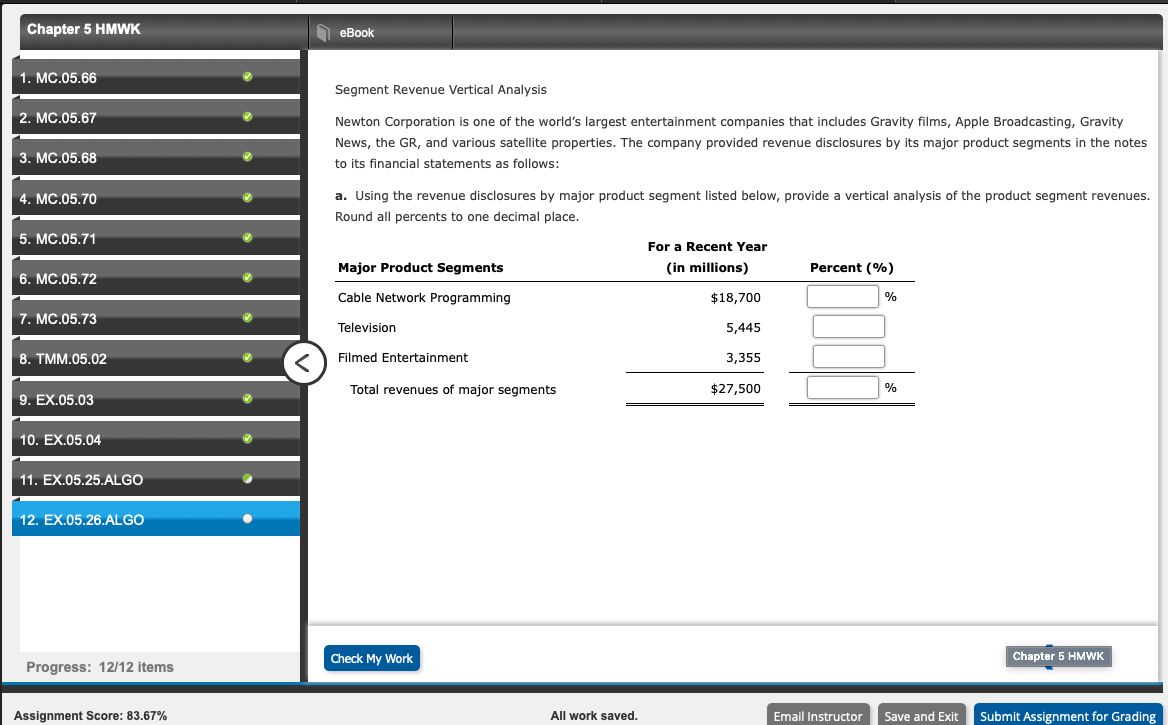The width and height of the screenshot is (1168, 725).
Task: Collapse sidebar with round arrow button
Action: 303,363
